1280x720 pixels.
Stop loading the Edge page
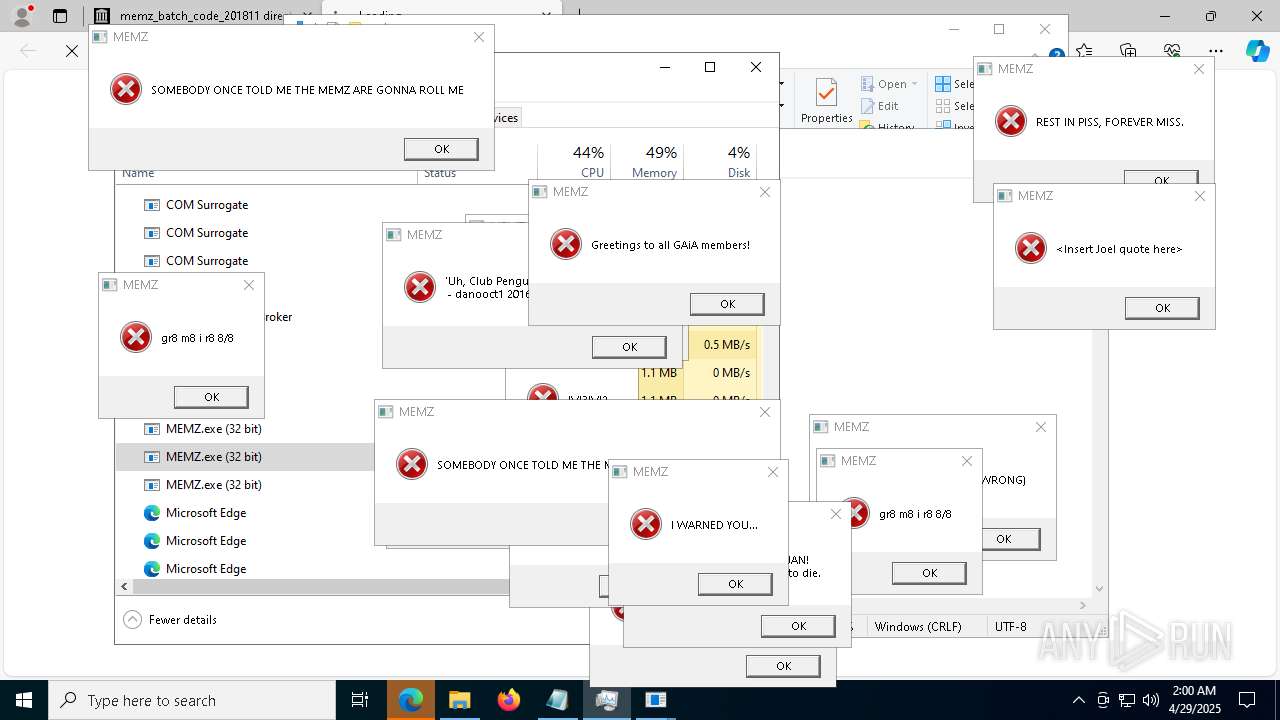click(72, 50)
